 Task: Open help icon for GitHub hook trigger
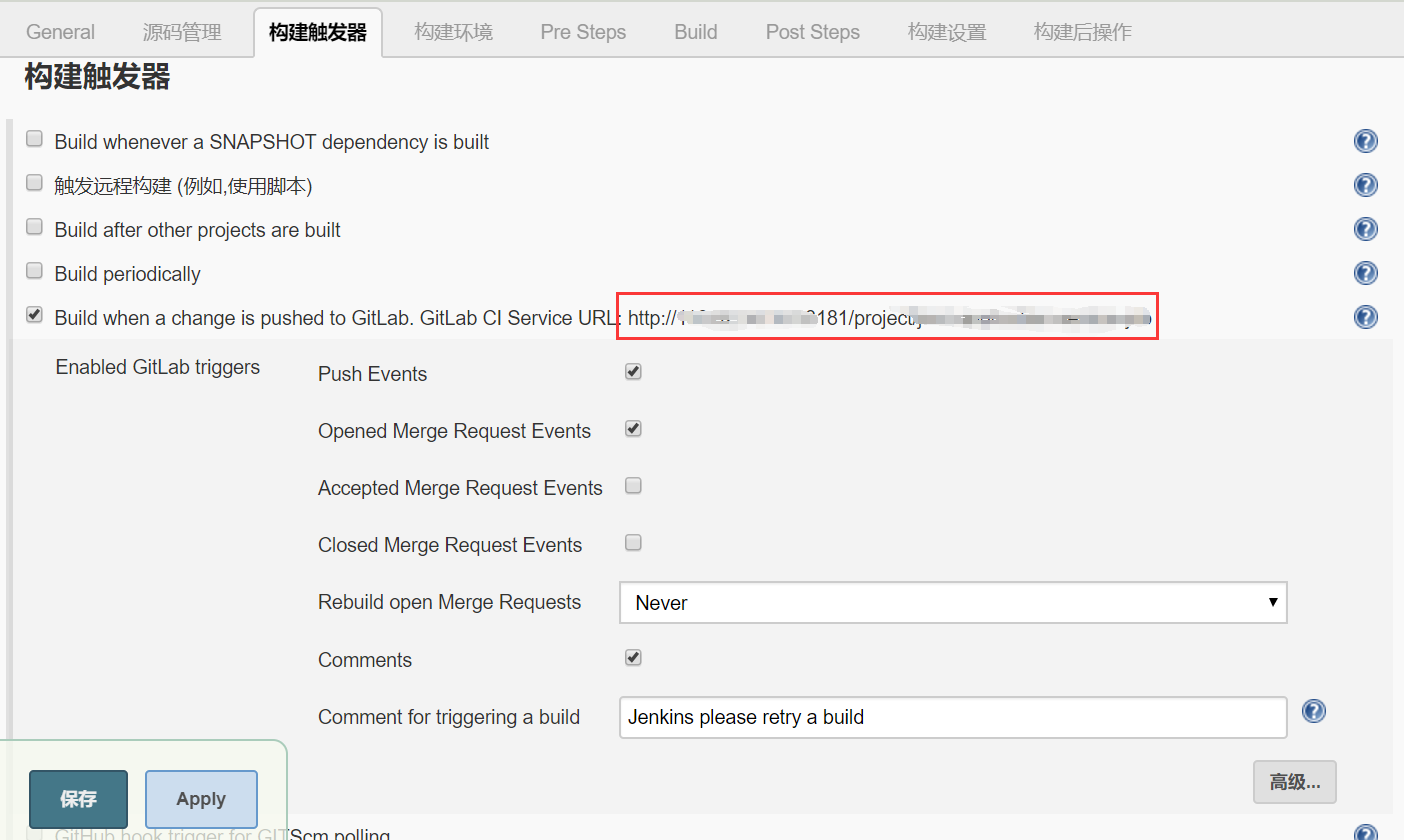[x=1366, y=833]
